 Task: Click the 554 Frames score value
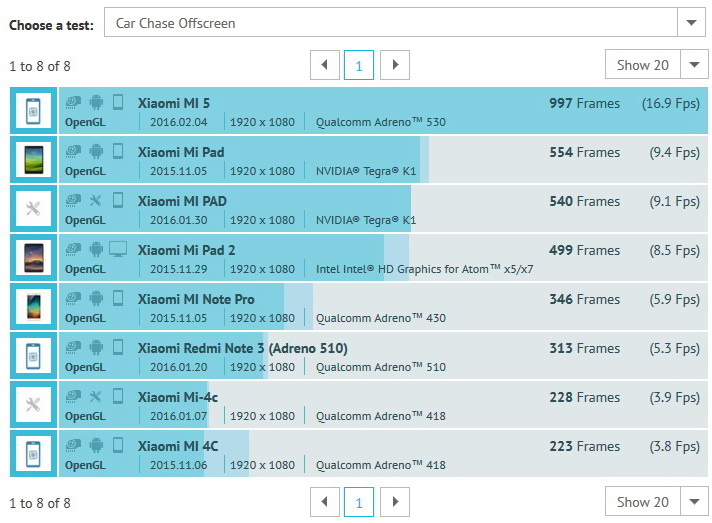tap(584, 152)
